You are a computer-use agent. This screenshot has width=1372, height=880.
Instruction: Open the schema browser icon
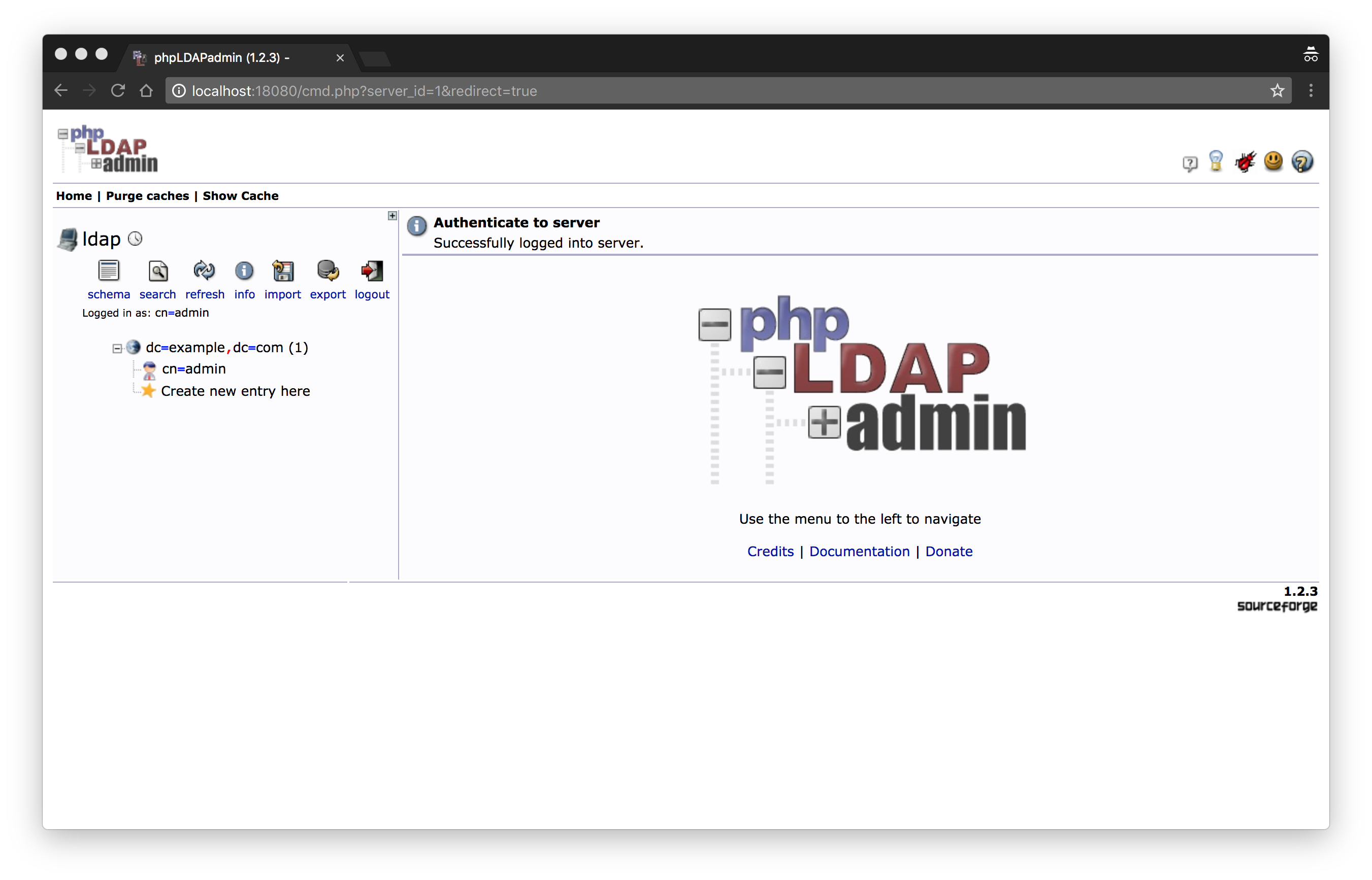pyautogui.click(x=108, y=271)
